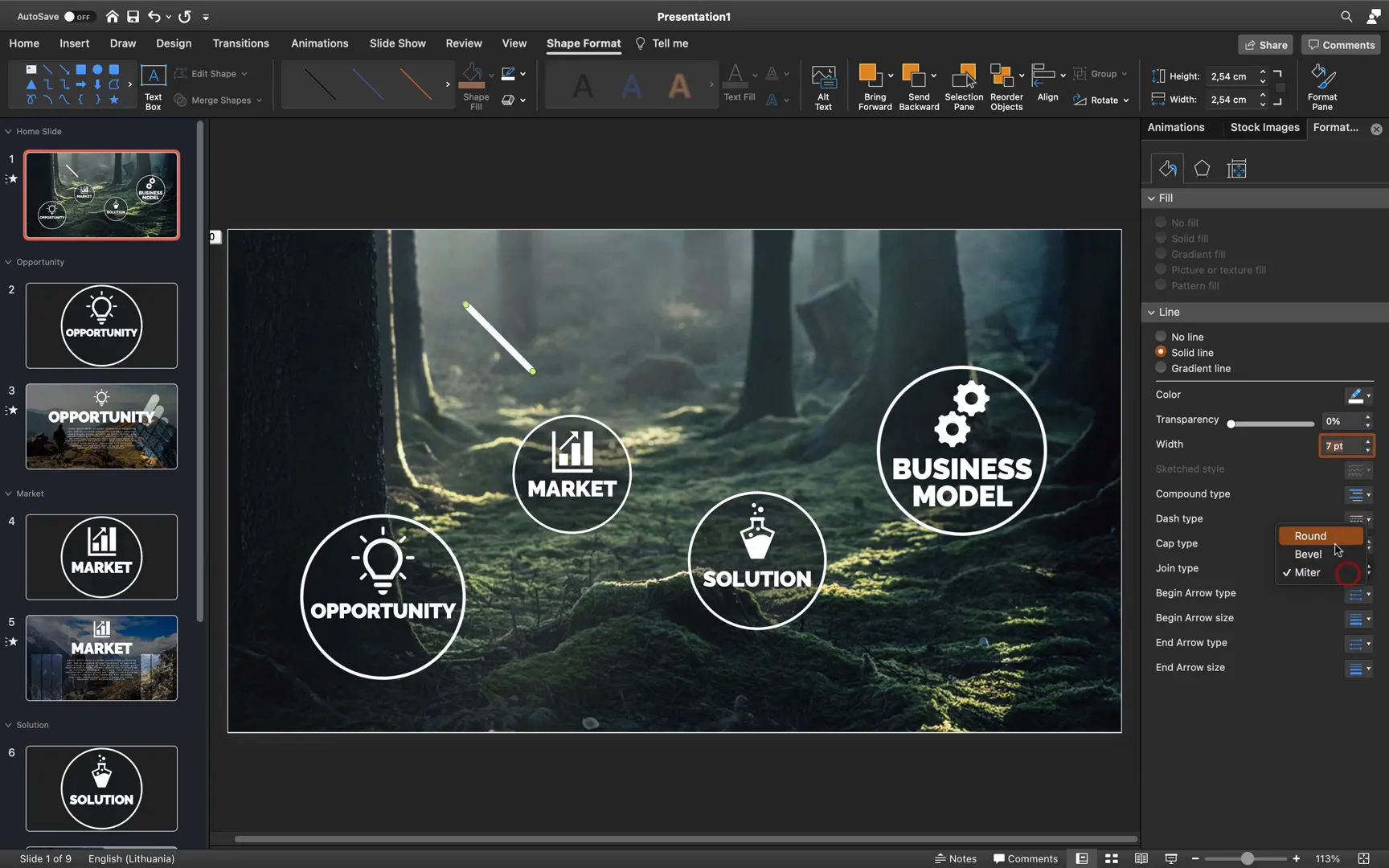The width and height of the screenshot is (1389, 868).
Task: Open the Transitions ribbon tab
Action: [x=240, y=43]
